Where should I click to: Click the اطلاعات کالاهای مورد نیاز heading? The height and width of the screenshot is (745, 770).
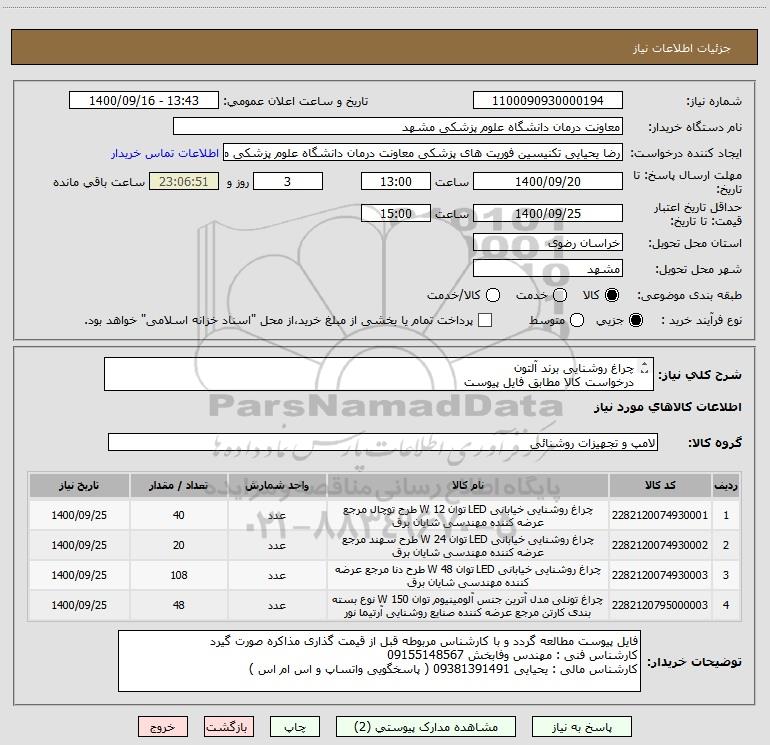tap(667, 407)
